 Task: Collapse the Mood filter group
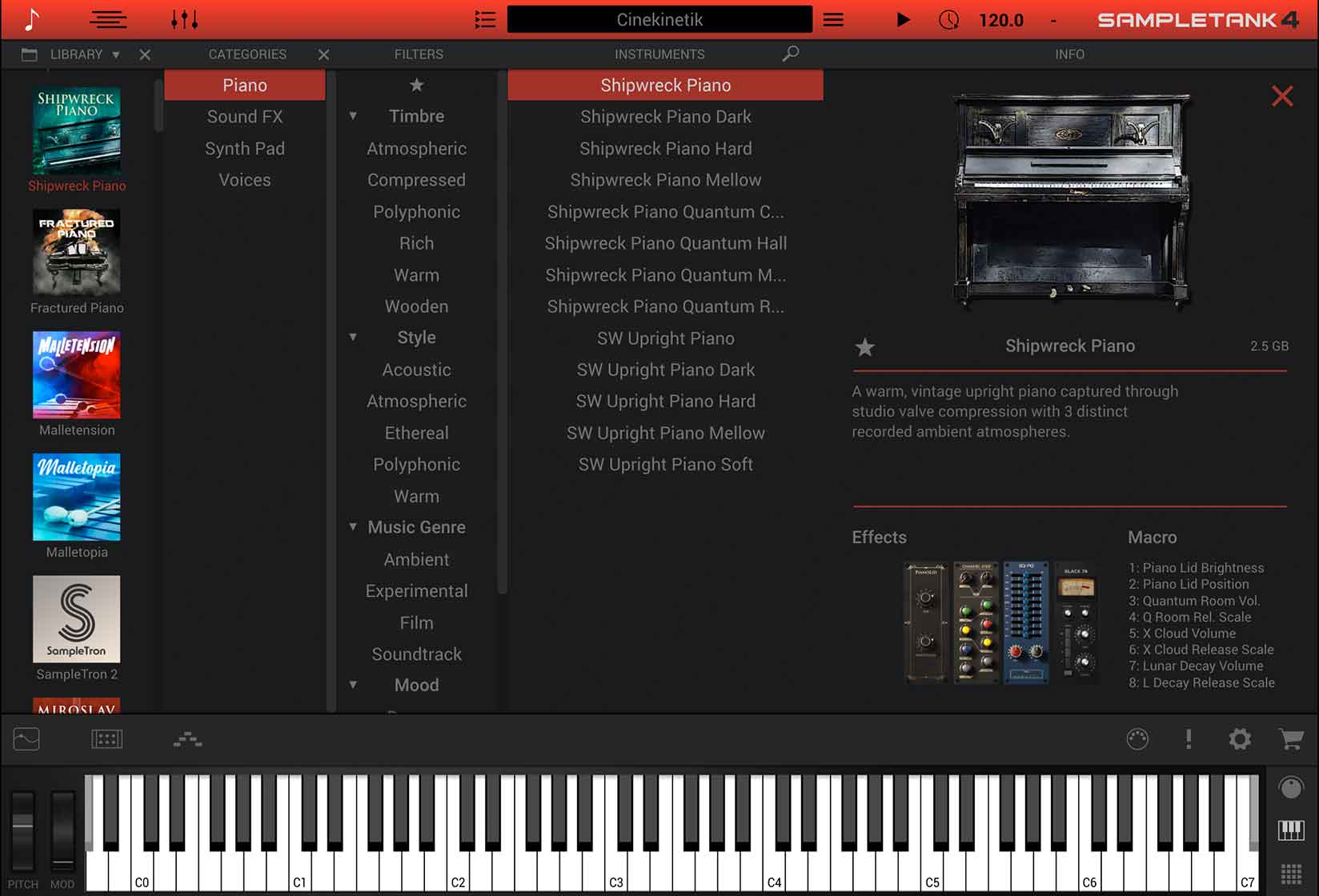353,685
